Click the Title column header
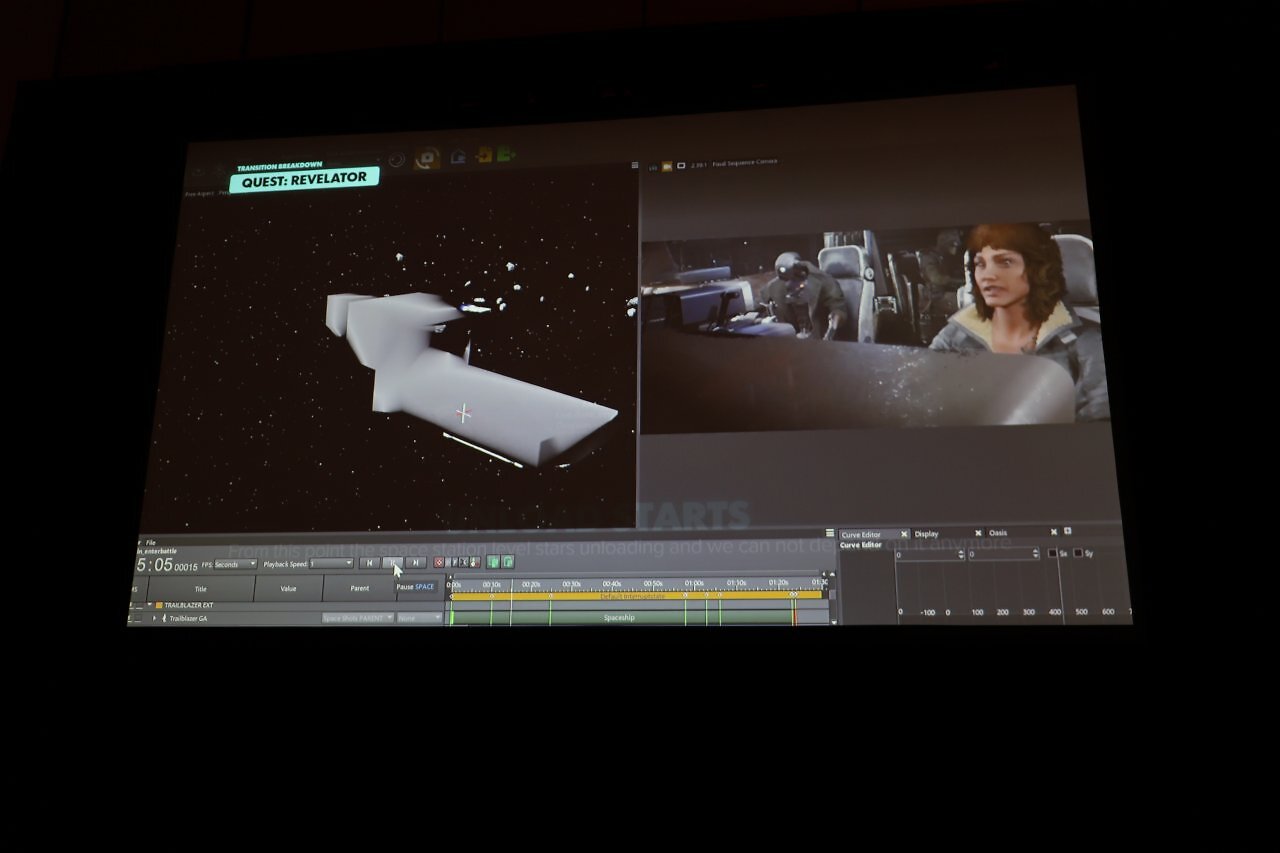Screen dimensions: 1280x853 (201, 589)
